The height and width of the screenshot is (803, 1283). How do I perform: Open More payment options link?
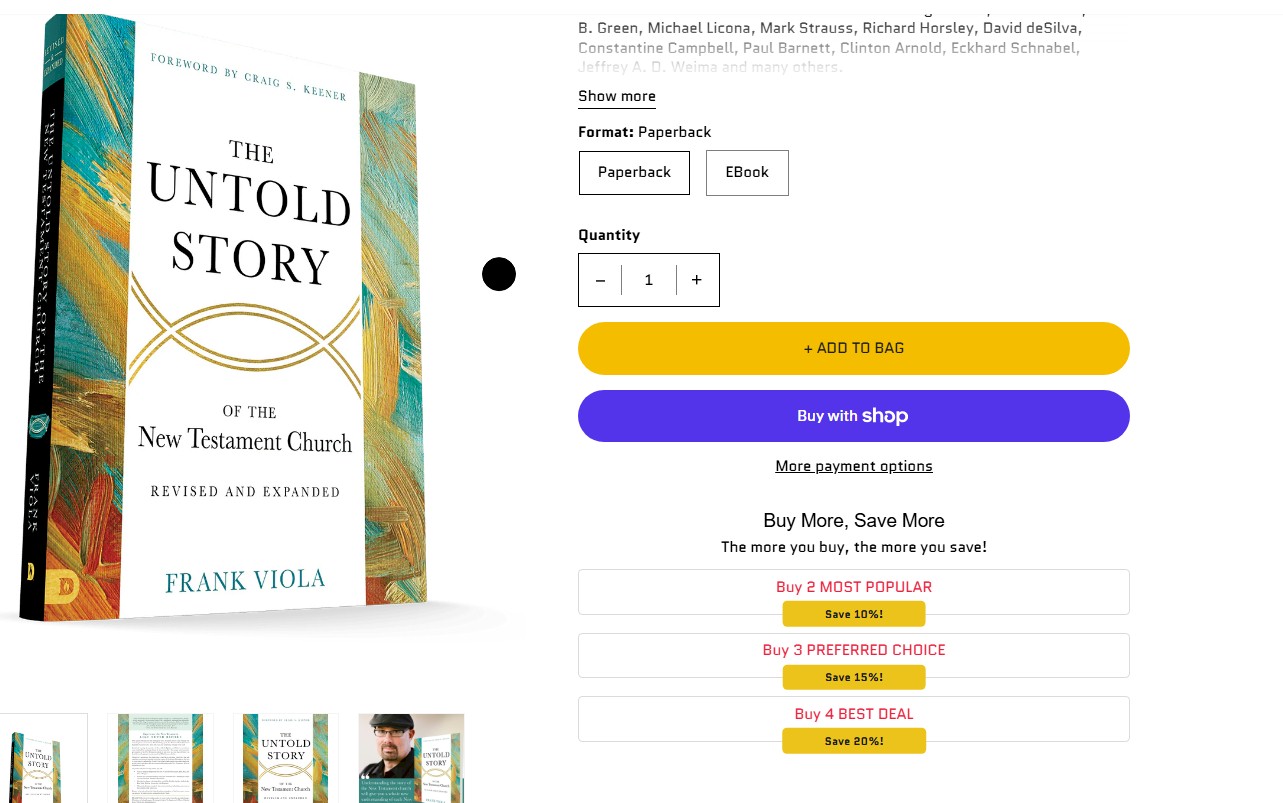pos(854,466)
